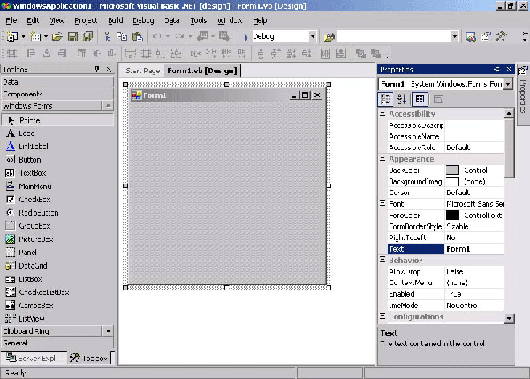
Task: Click the BackgroundImage preview swatch
Action: click(x=452, y=182)
